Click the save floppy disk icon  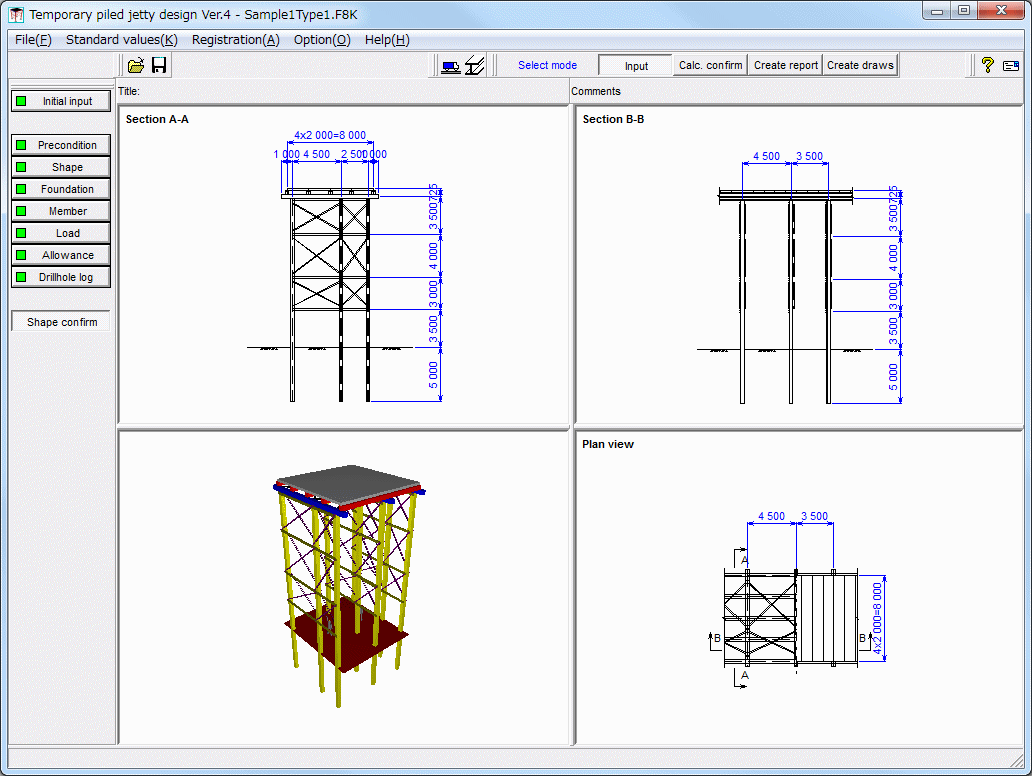click(x=159, y=65)
